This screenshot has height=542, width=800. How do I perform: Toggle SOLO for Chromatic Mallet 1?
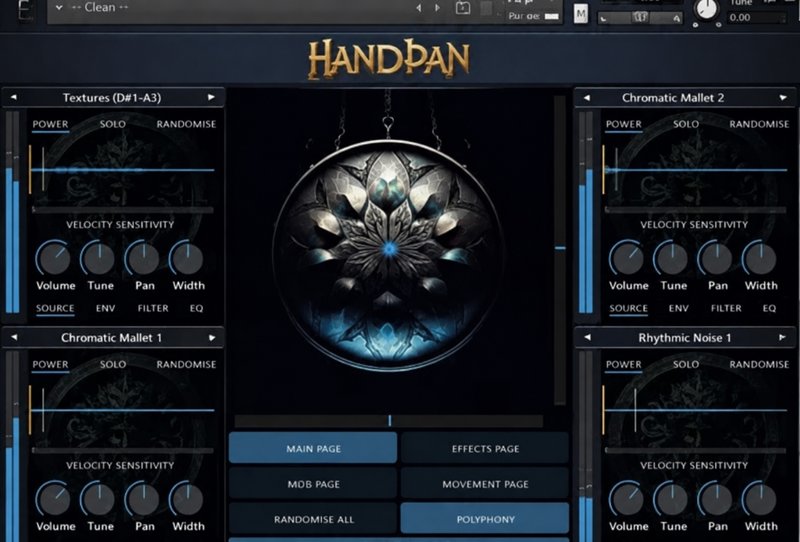point(113,364)
